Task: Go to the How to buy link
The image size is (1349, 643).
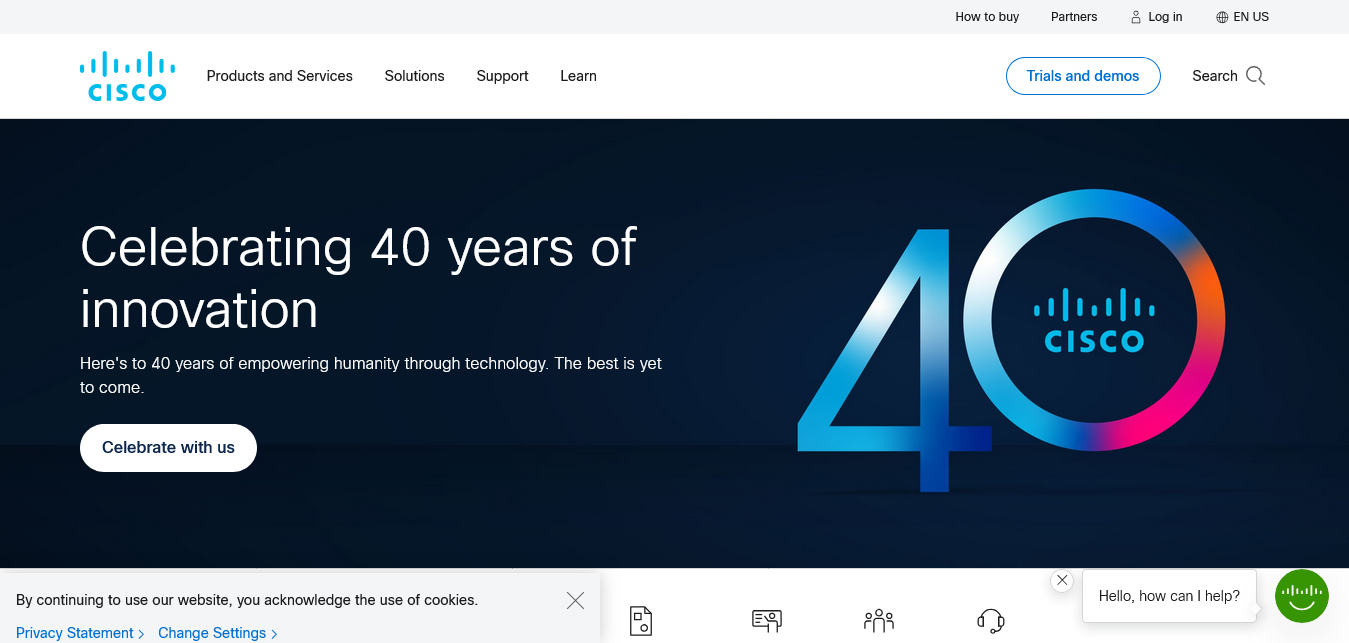Action: [x=987, y=17]
